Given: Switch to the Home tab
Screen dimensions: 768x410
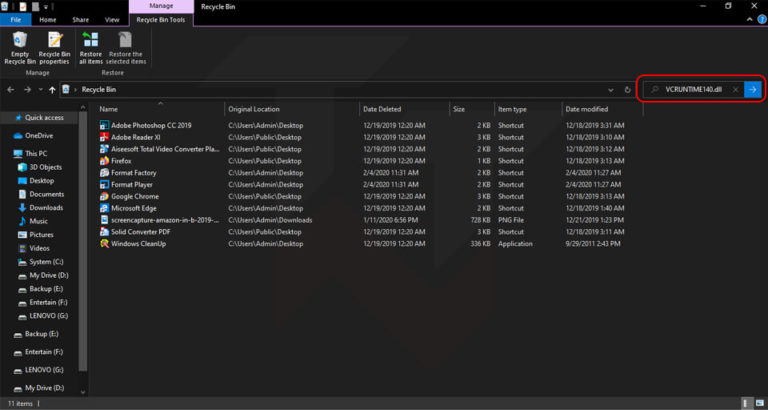Looking at the screenshot, I should tap(48, 20).
